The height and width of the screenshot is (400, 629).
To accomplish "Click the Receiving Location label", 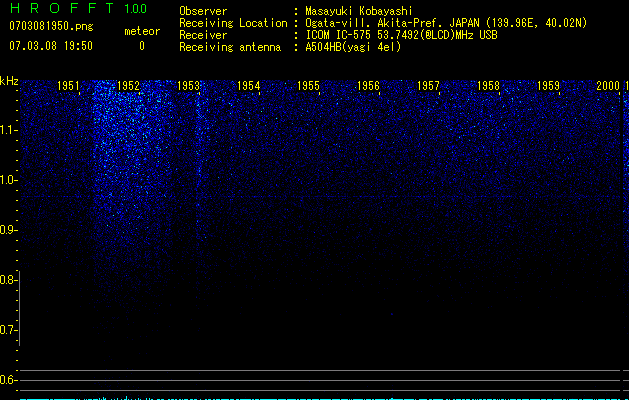I will pos(233,23).
